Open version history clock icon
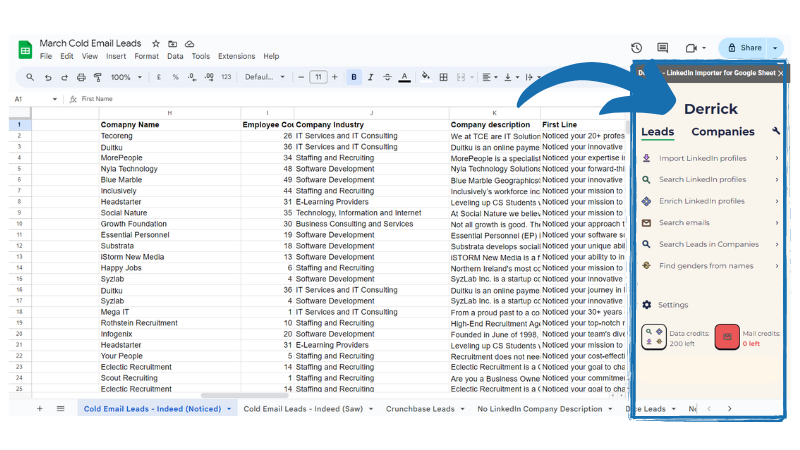Viewport: 800px width, 450px height. (636, 48)
